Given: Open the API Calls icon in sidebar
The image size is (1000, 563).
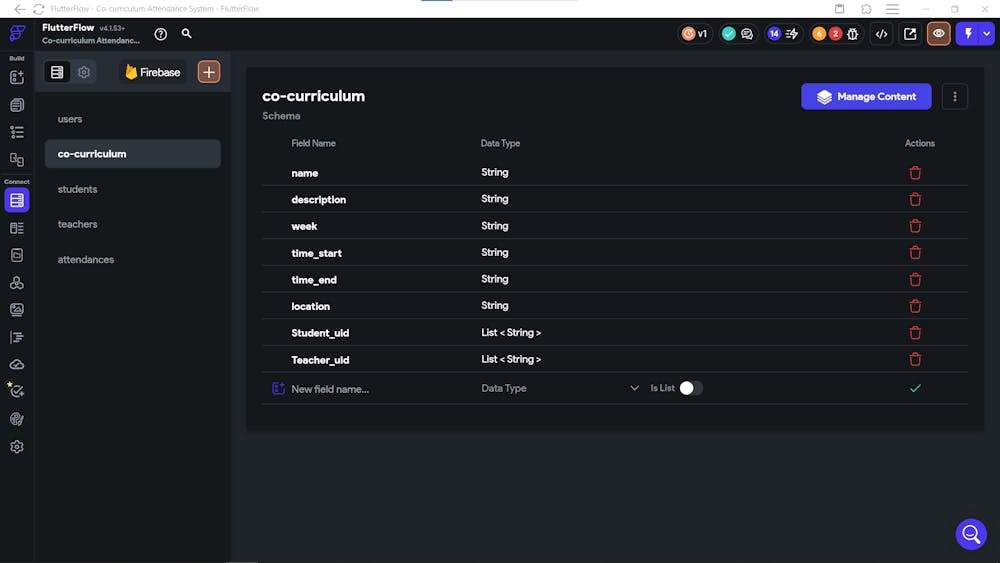Looking at the screenshot, I should click(17, 282).
